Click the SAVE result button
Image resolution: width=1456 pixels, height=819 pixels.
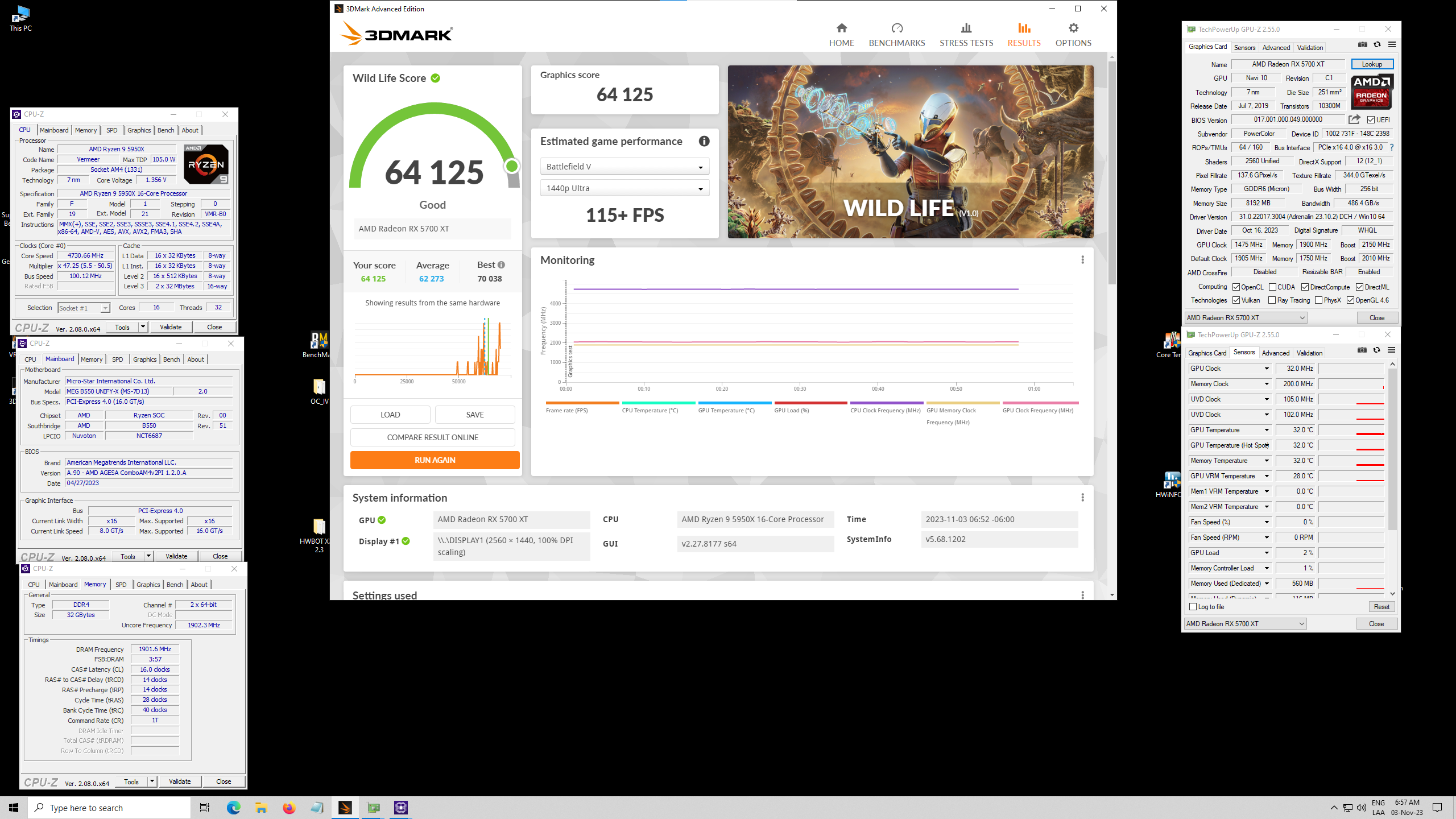[x=475, y=415]
